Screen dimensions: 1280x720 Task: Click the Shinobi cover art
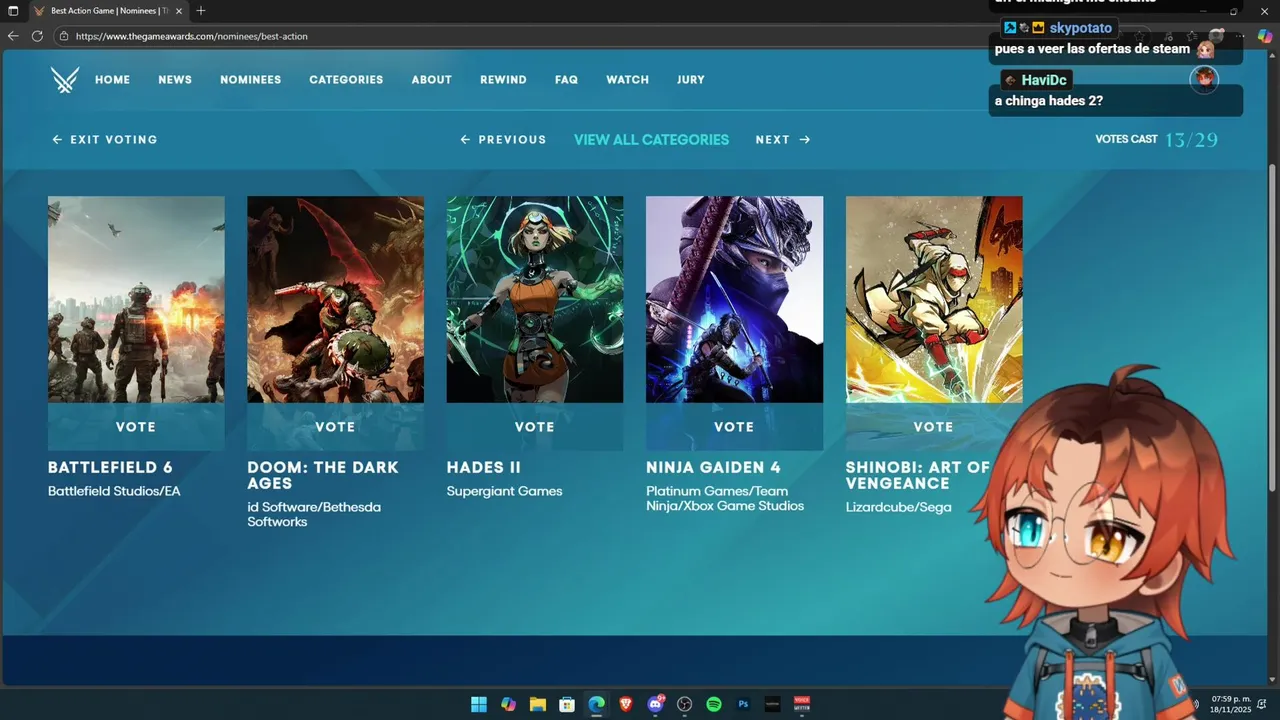tap(934, 299)
